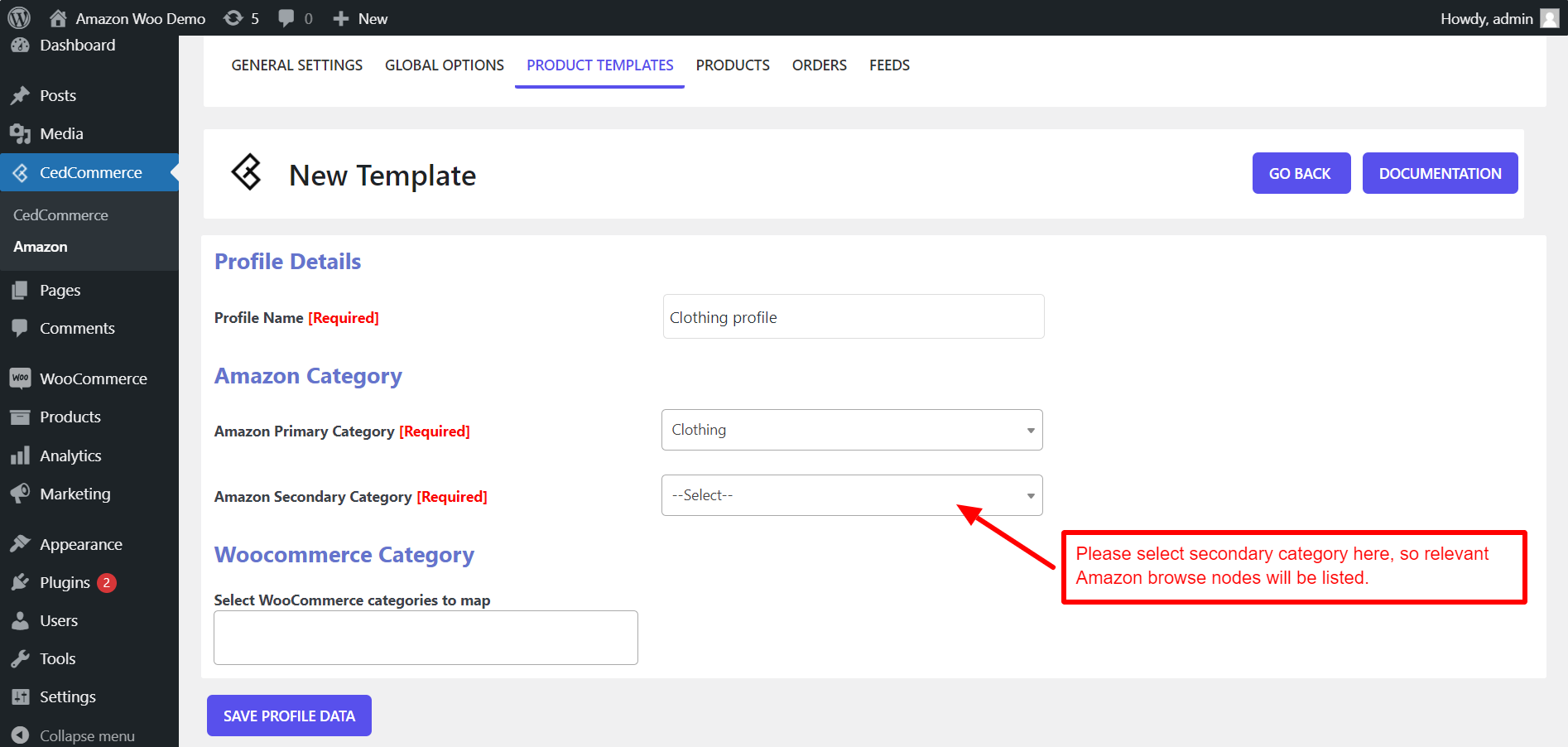The image size is (1568, 747).
Task: Click the Pages icon in sidebar
Action: tap(20, 290)
